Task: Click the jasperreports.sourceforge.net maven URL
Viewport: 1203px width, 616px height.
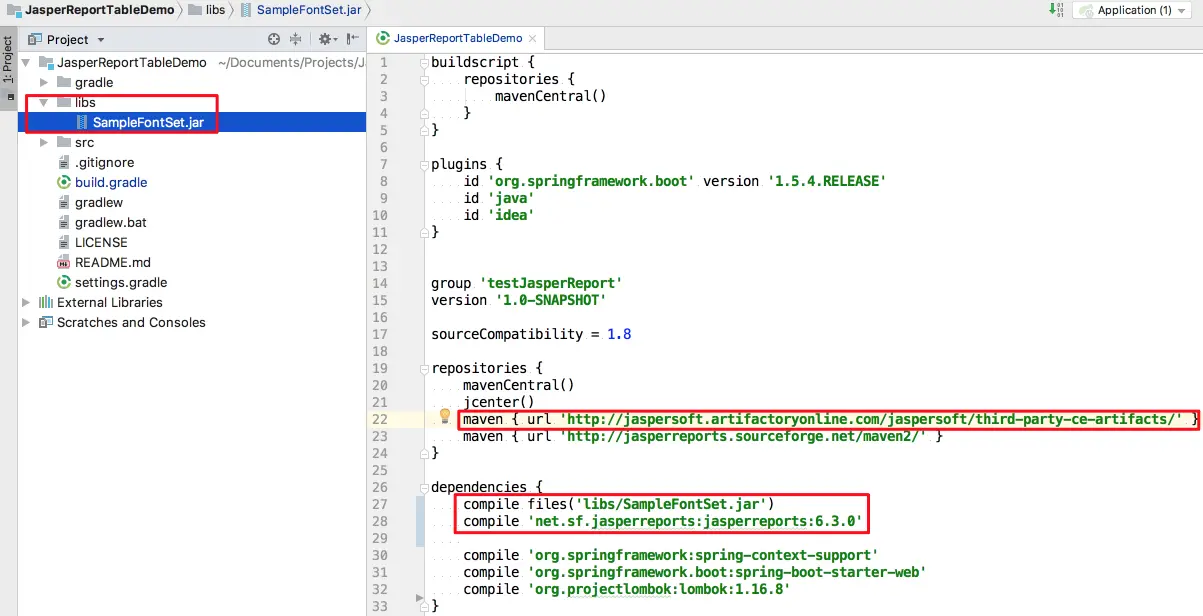Action: pyautogui.click(x=745, y=436)
